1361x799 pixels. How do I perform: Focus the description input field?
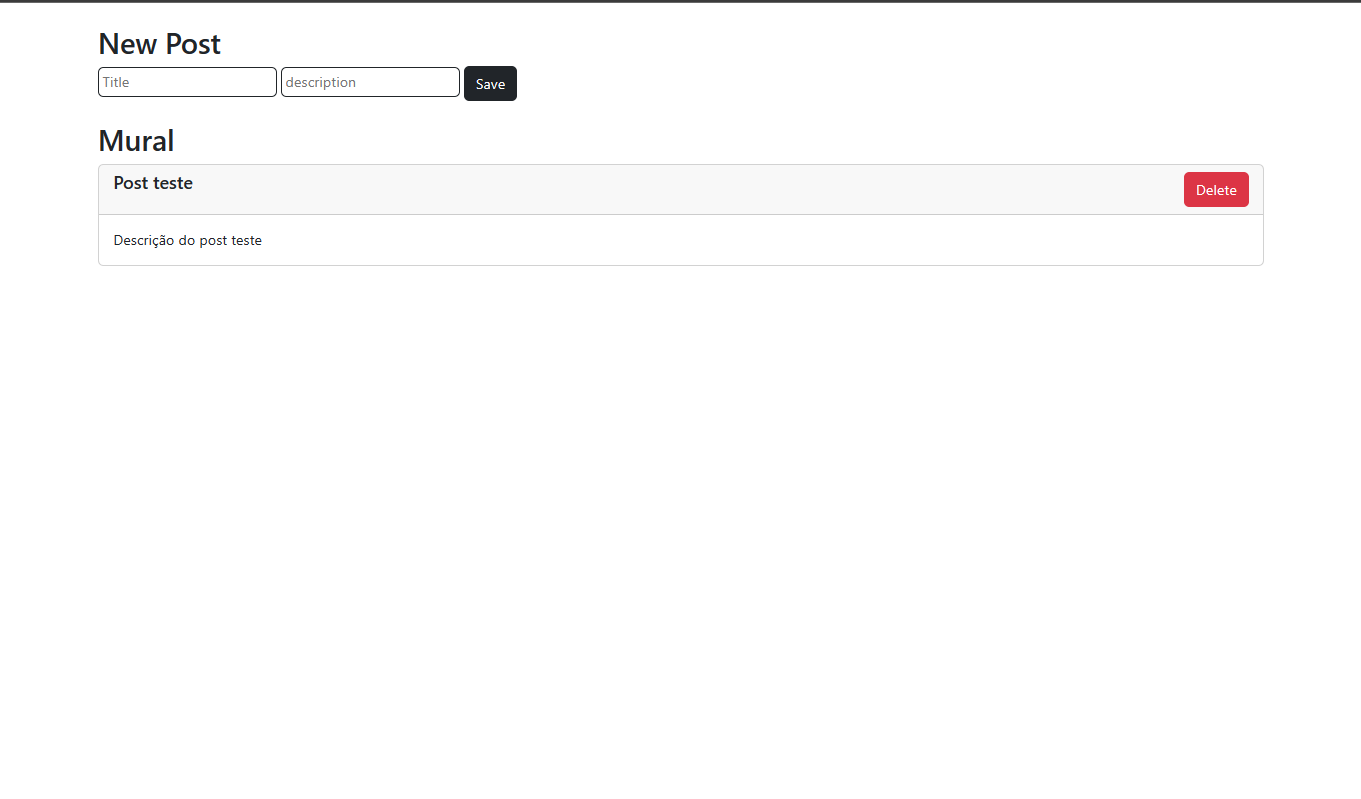pyautogui.click(x=370, y=82)
